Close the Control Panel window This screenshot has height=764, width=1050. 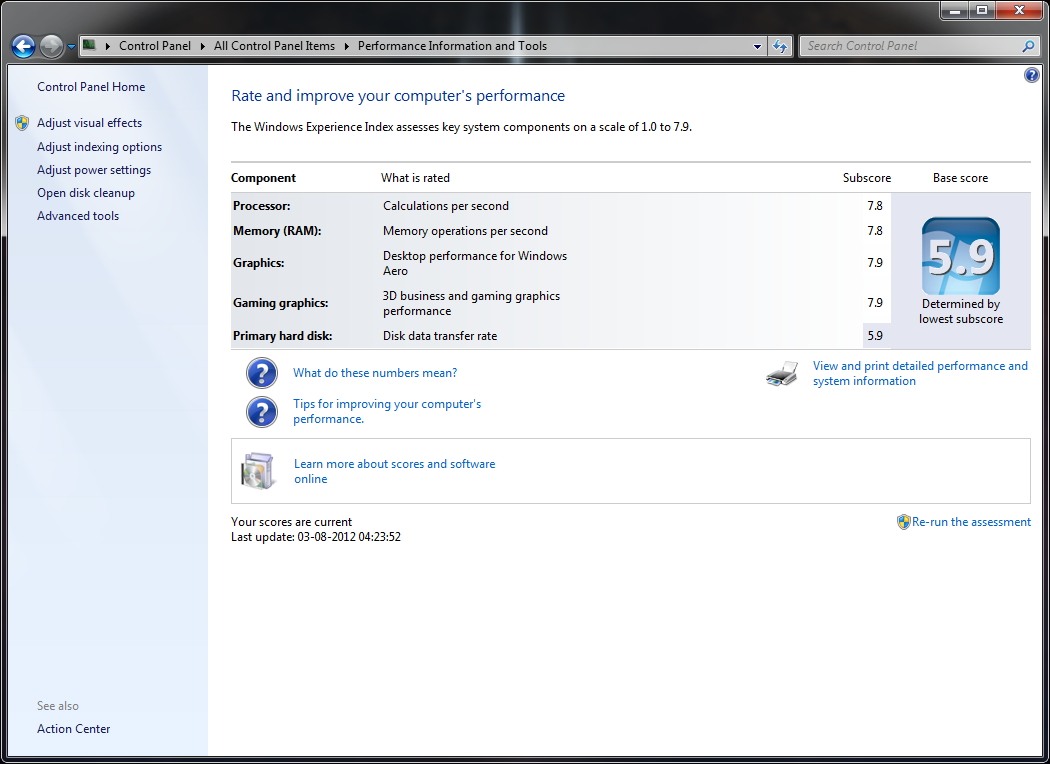click(x=1019, y=11)
